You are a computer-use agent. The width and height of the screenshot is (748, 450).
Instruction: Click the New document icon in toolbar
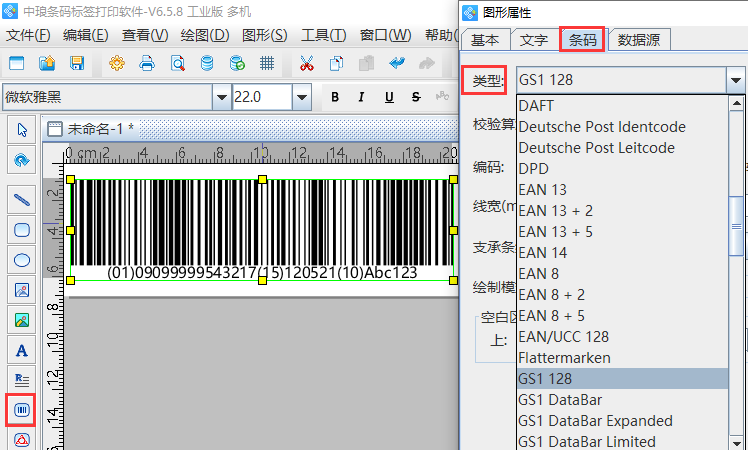pos(17,63)
